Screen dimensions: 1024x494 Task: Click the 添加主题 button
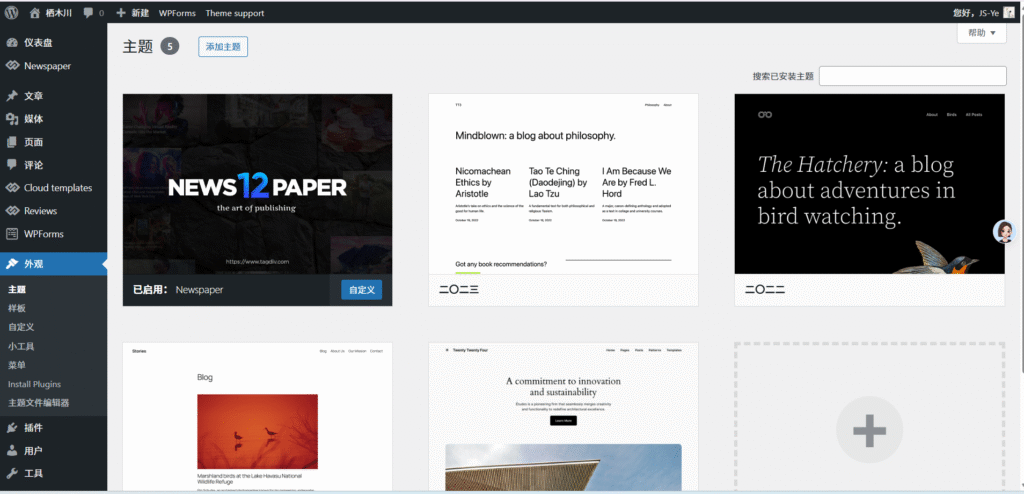click(x=223, y=47)
